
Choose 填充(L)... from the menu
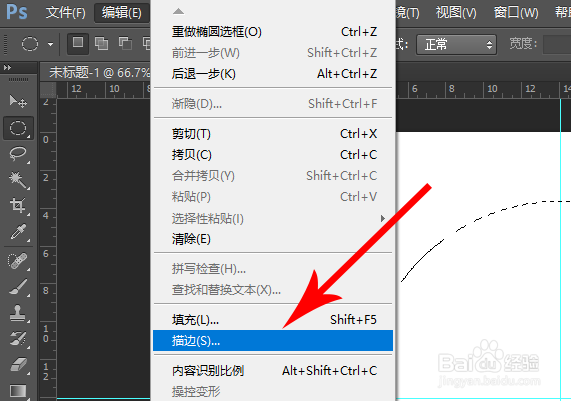point(273,320)
